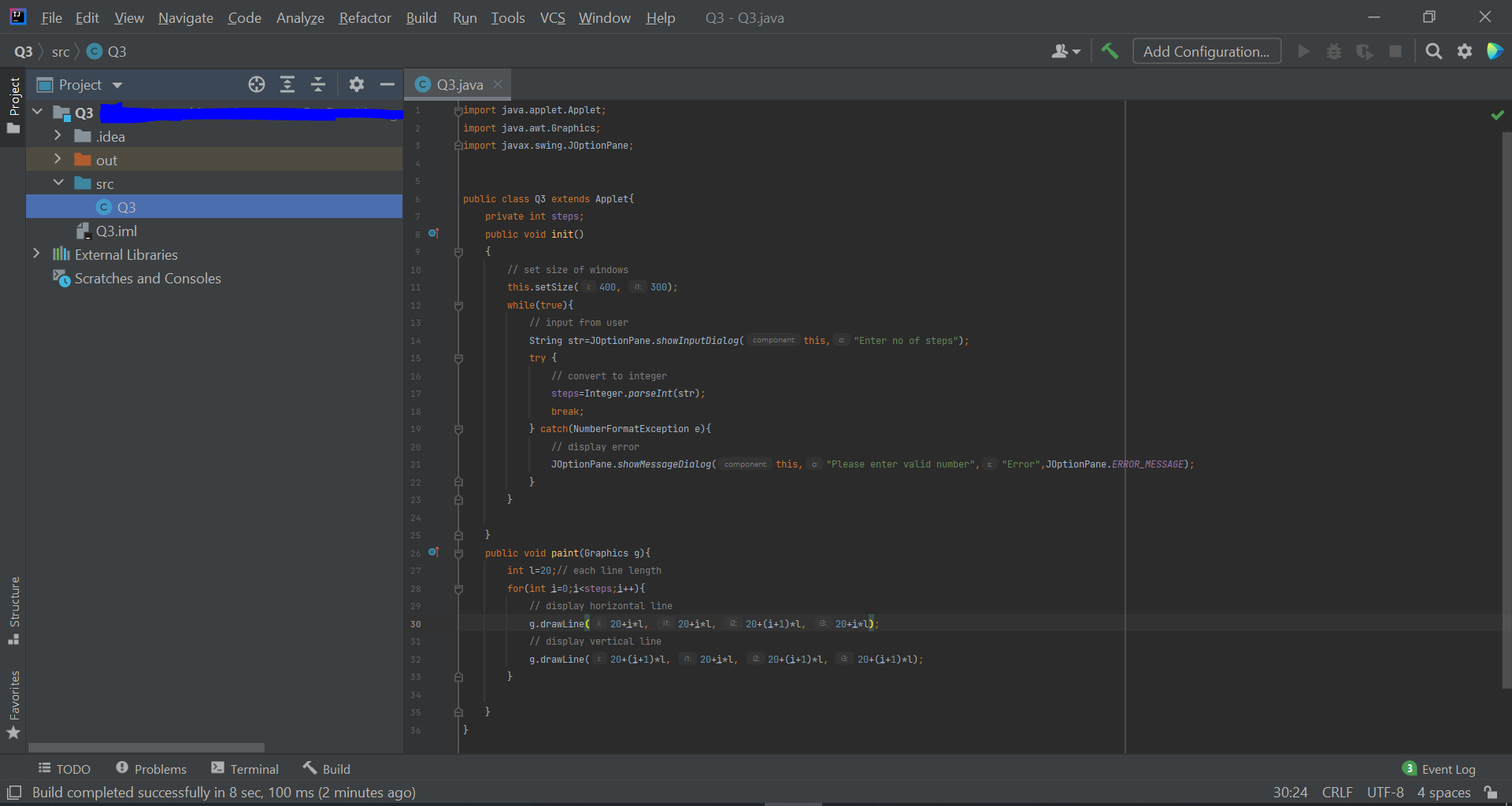Expand the External Libraries node
1512x806 pixels.
(36, 253)
